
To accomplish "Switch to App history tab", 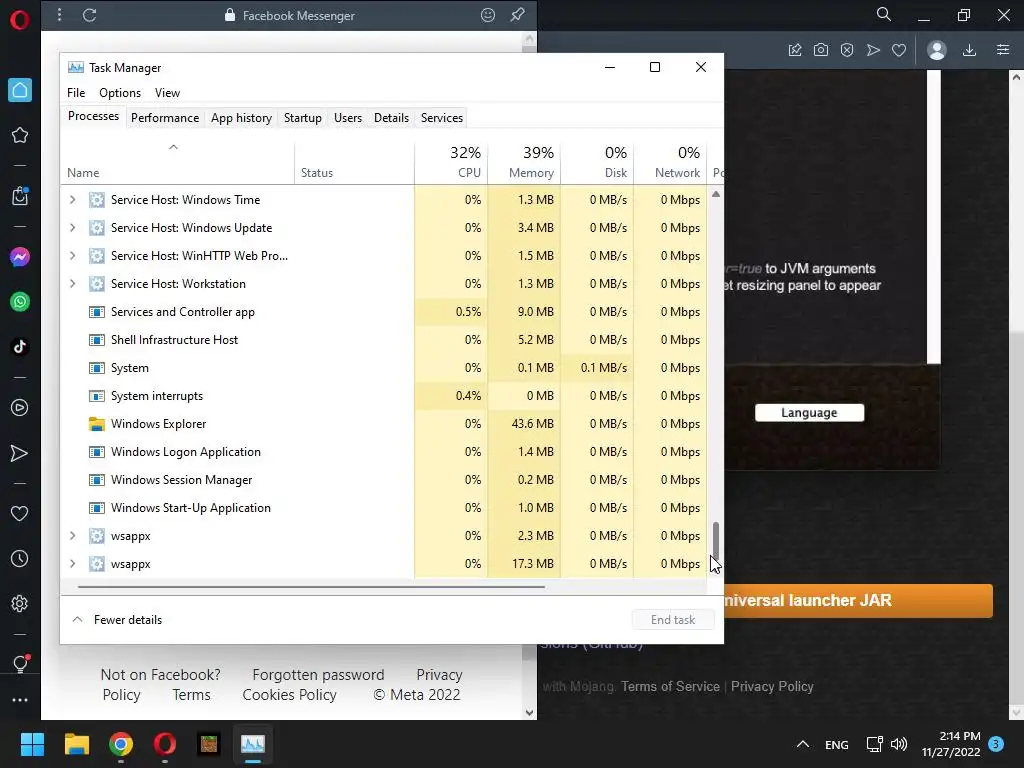I will 241,118.
